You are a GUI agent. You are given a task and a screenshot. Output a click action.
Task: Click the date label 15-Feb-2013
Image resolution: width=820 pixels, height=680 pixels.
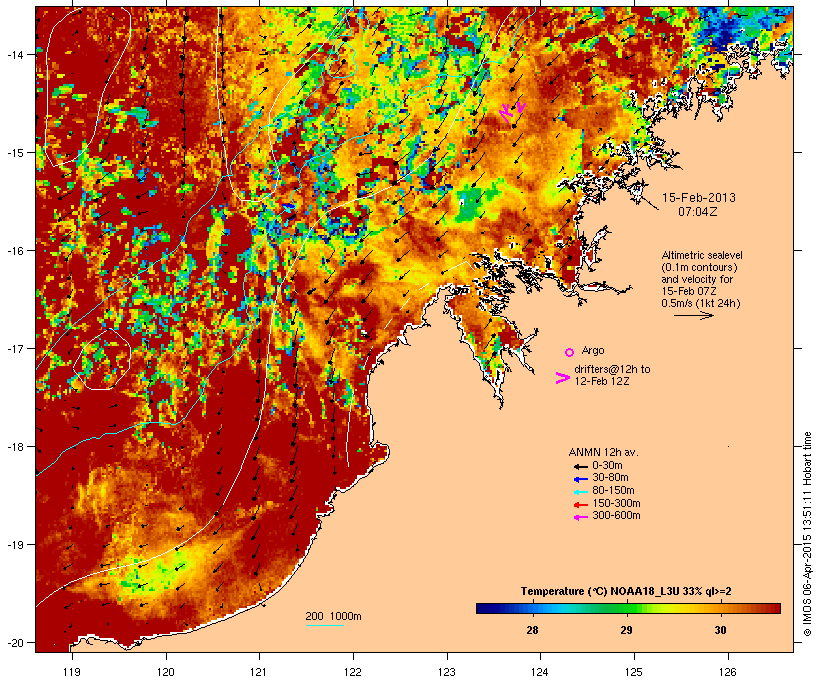click(x=698, y=198)
